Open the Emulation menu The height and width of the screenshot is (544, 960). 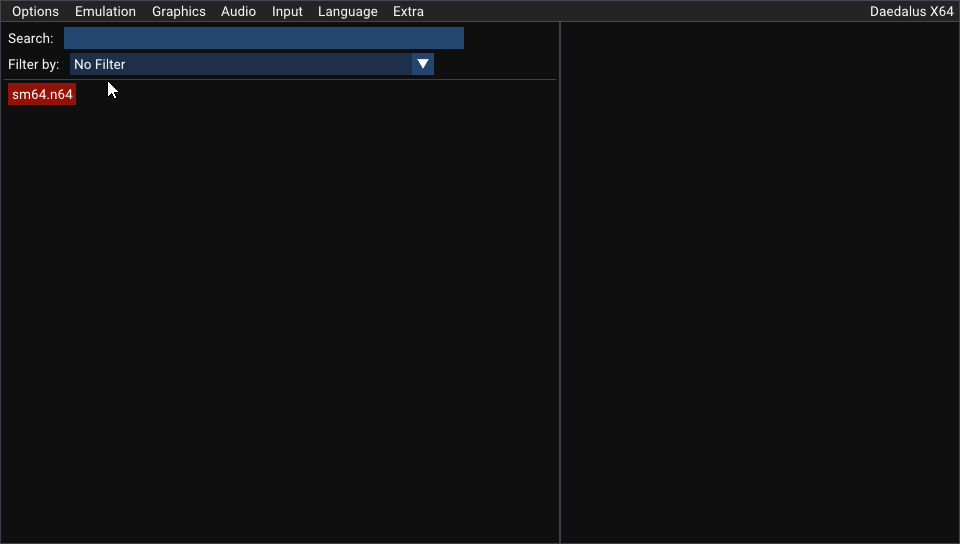click(x=105, y=12)
